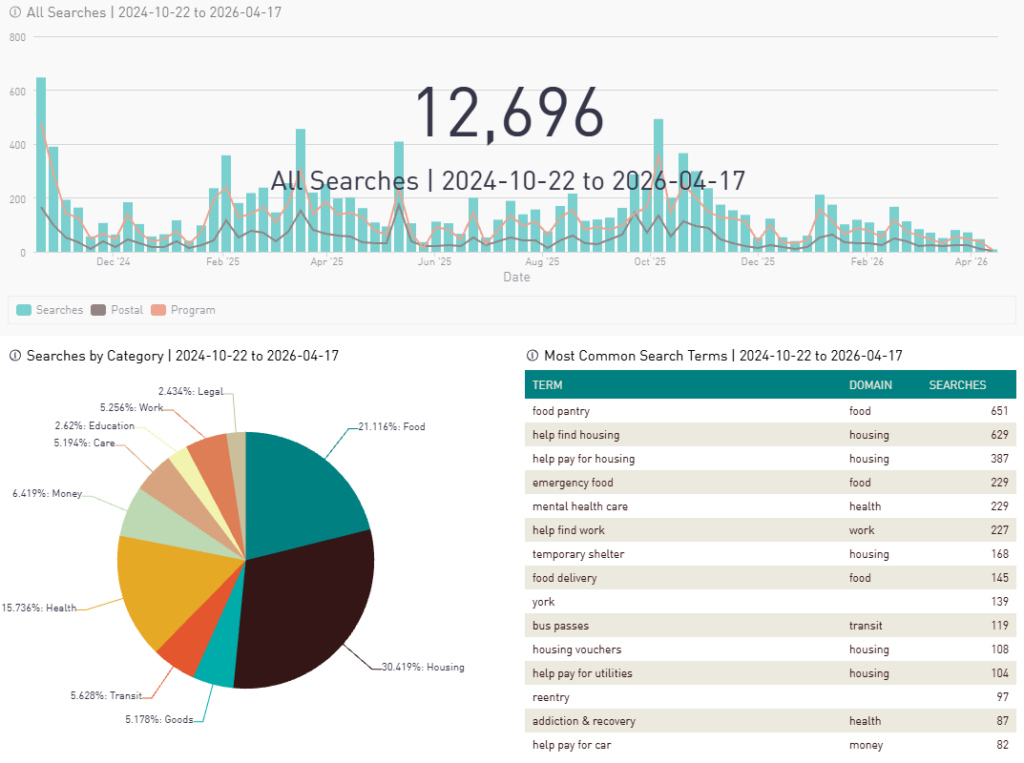Click info icon beside Most Common Search Terms
1024x763 pixels.
pyautogui.click(x=533, y=356)
